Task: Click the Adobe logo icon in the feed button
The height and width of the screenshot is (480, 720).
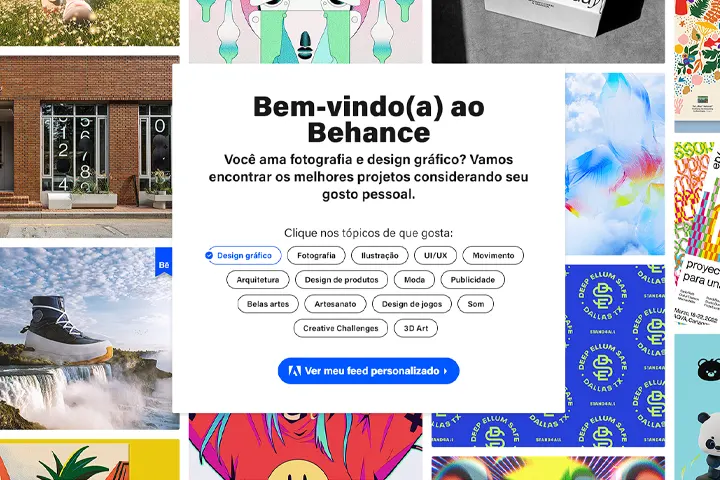Action: (294, 371)
